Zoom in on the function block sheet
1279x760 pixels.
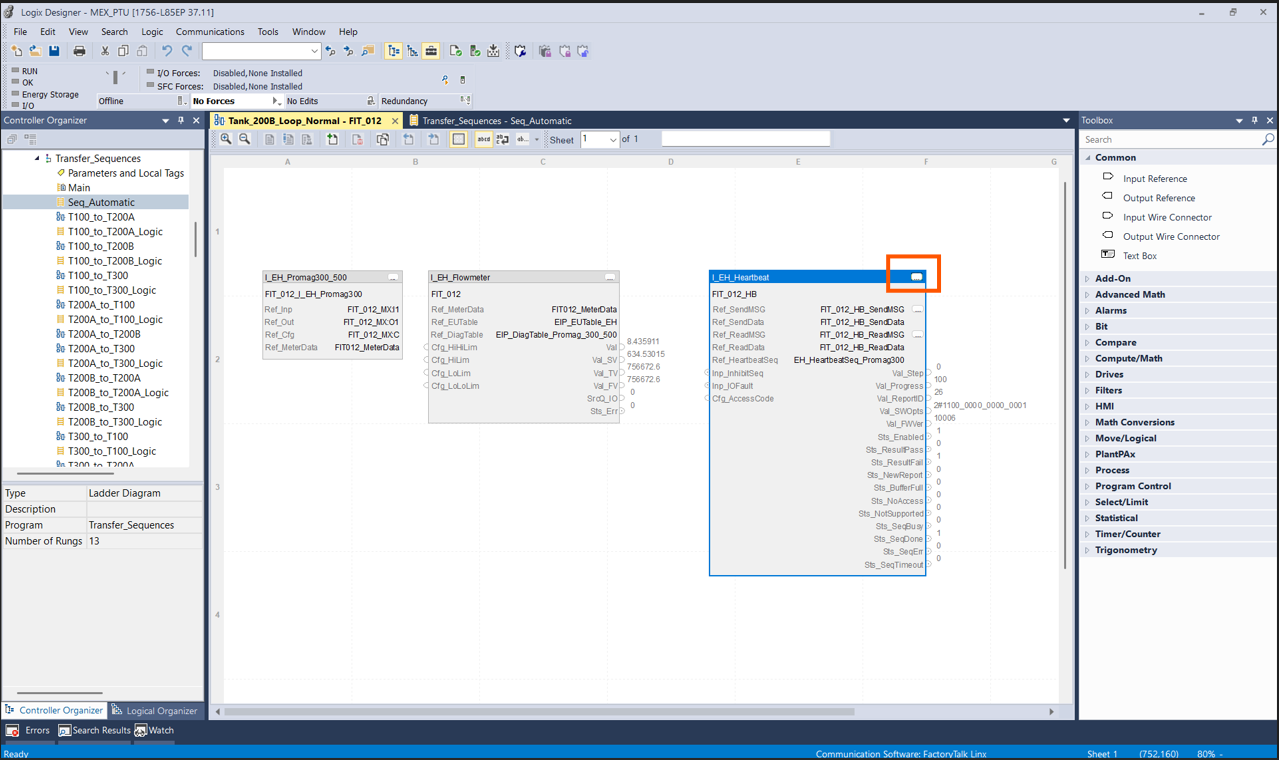[x=226, y=140]
